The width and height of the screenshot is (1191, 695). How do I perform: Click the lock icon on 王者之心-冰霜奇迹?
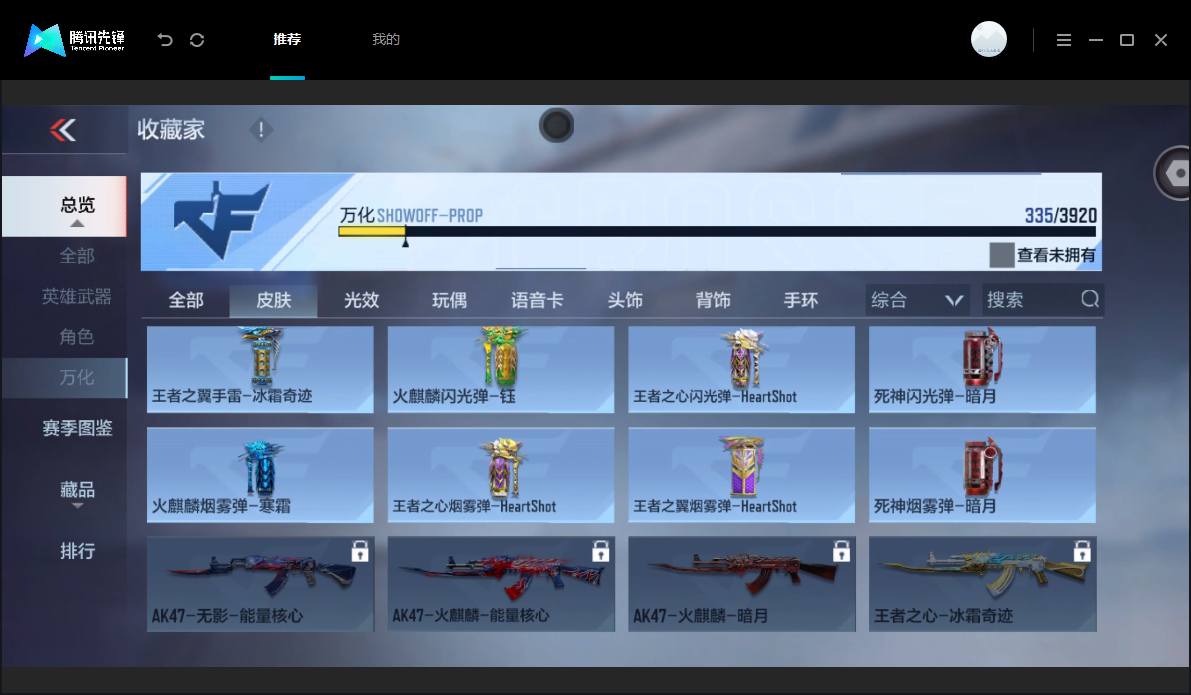tap(1082, 551)
